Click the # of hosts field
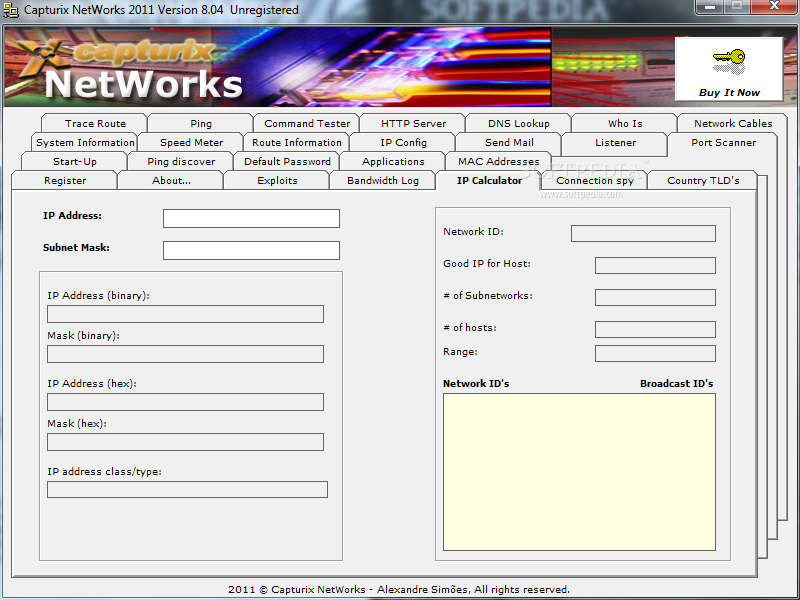800x600 pixels. [x=655, y=330]
